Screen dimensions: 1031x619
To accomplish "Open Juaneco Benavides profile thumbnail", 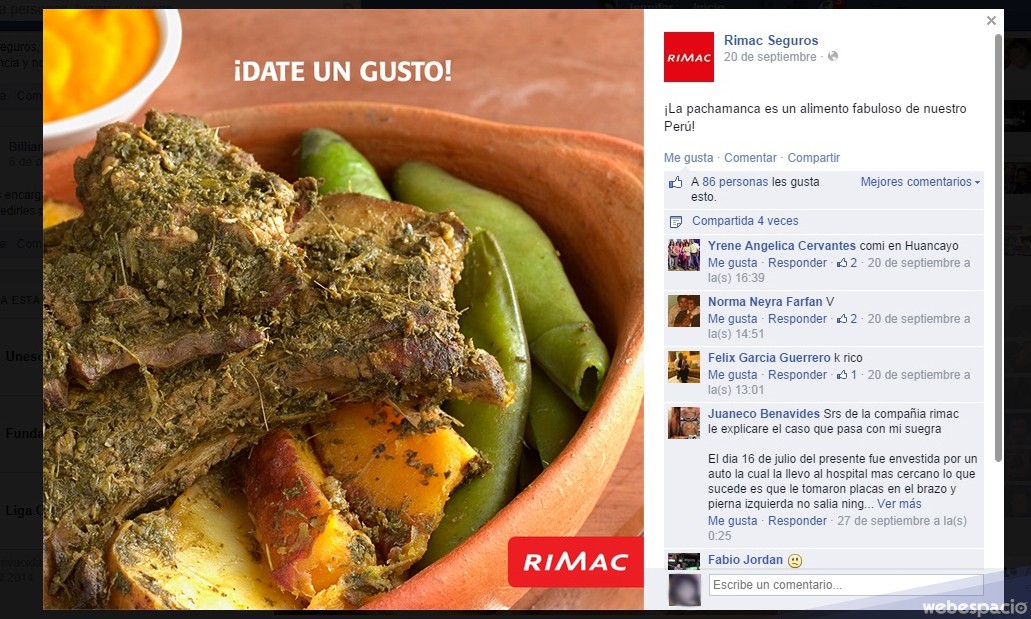I will click(x=684, y=423).
